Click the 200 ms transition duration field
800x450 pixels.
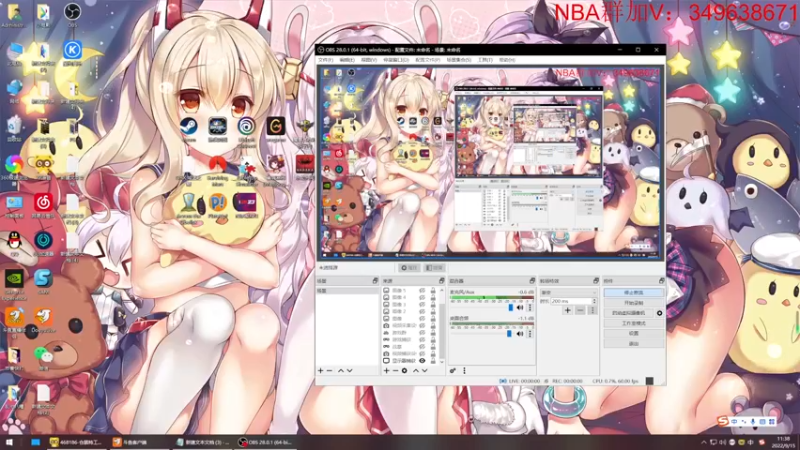coord(570,302)
